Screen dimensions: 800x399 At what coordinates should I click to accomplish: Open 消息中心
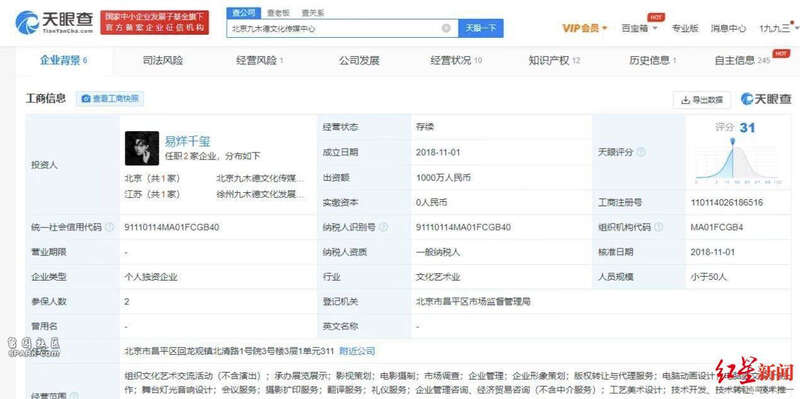pos(728,28)
